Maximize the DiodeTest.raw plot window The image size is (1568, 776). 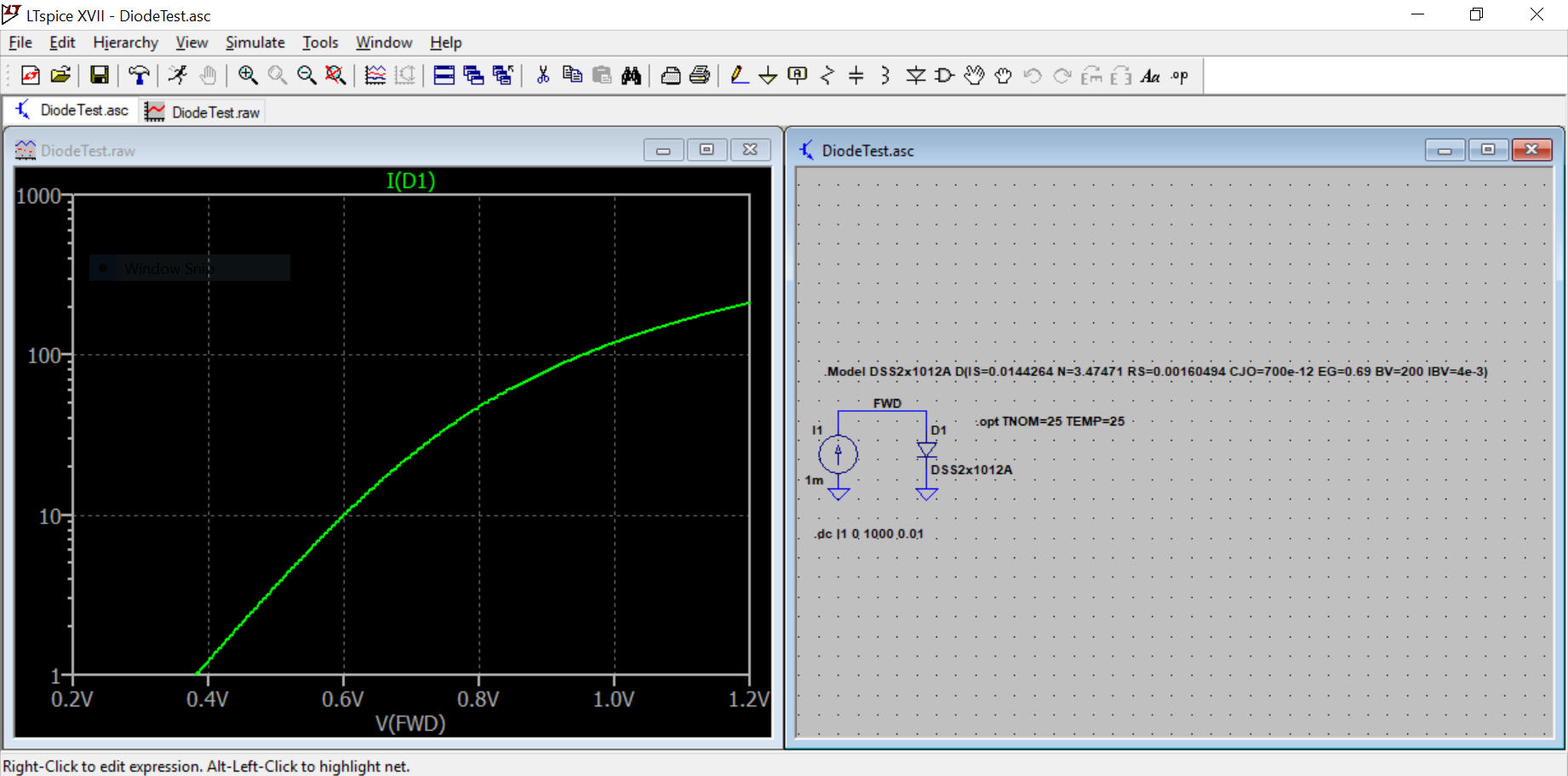pyautogui.click(x=707, y=150)
